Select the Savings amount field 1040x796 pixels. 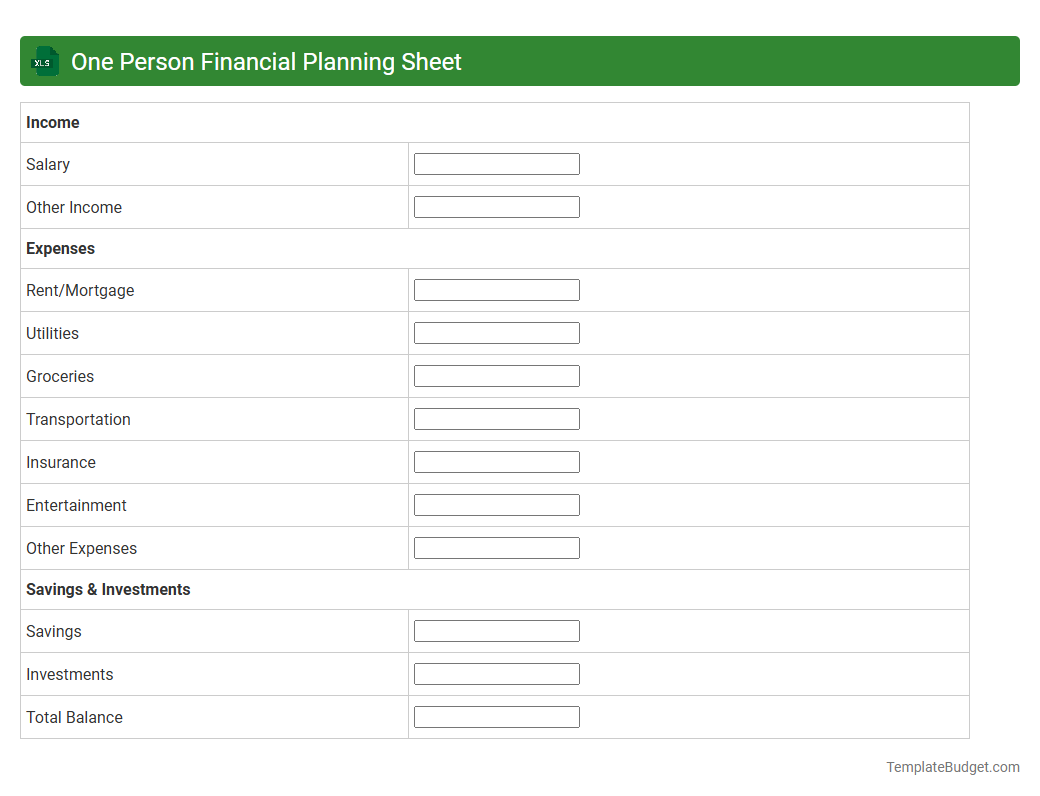pyautogui.click(x=496, y=630)
